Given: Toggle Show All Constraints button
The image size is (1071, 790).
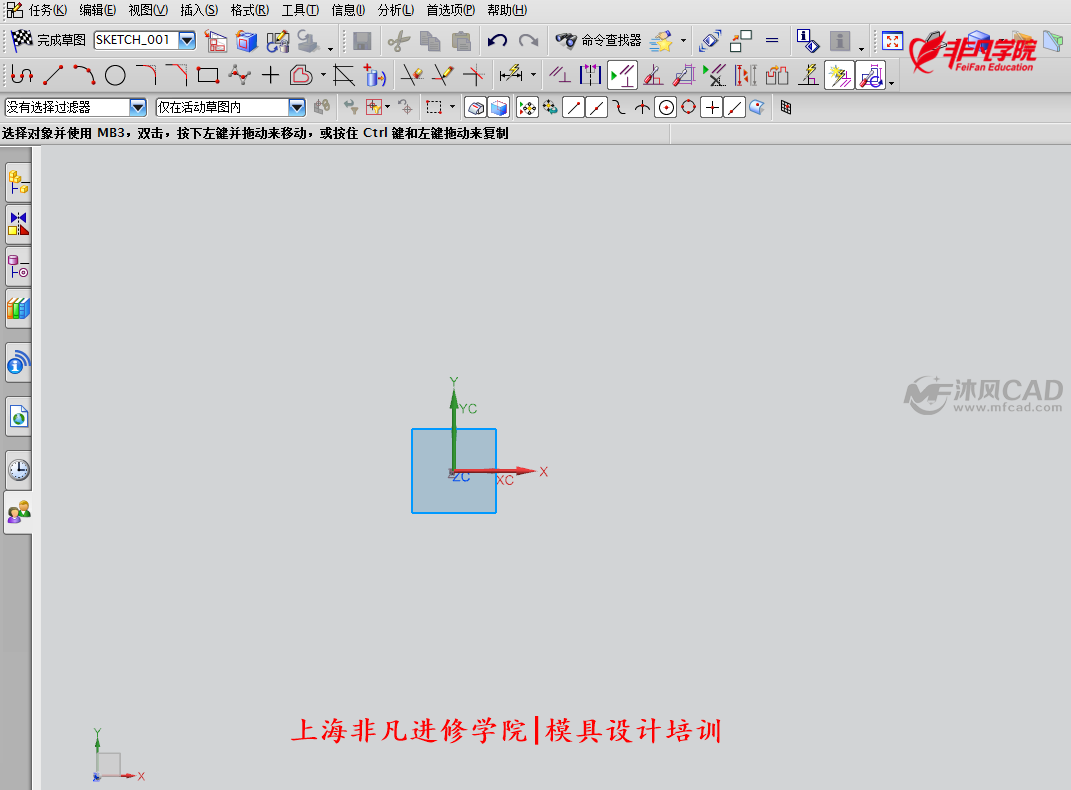Looking at the screenshot, I should pos(622,75).
